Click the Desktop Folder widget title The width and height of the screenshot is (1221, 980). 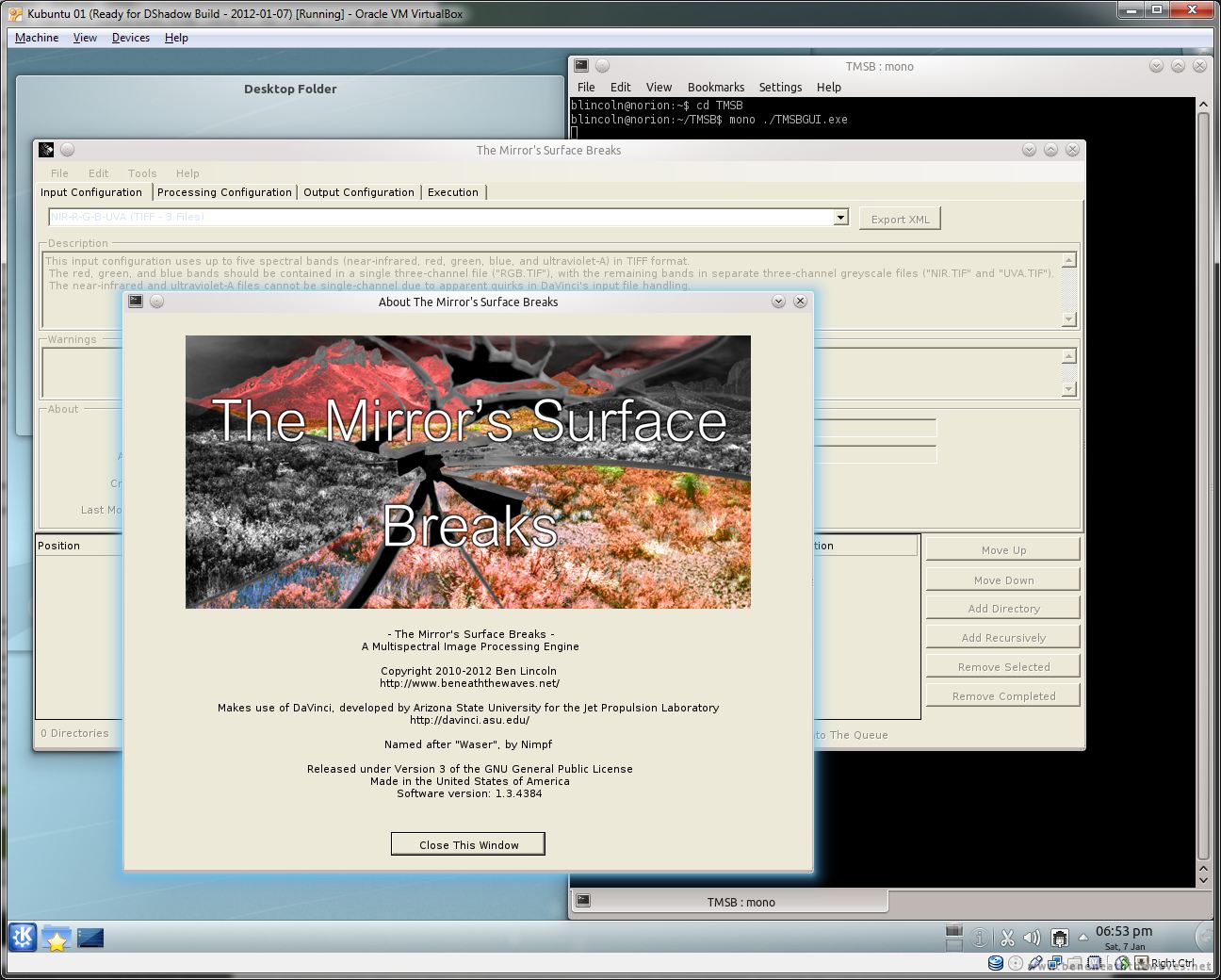coord(290,89)
